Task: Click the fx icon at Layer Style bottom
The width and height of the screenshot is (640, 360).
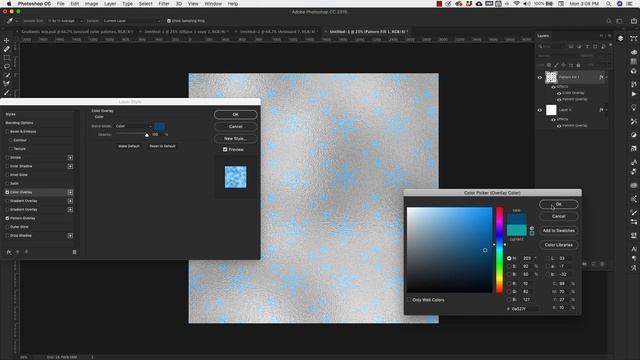Action: (9, 252)
